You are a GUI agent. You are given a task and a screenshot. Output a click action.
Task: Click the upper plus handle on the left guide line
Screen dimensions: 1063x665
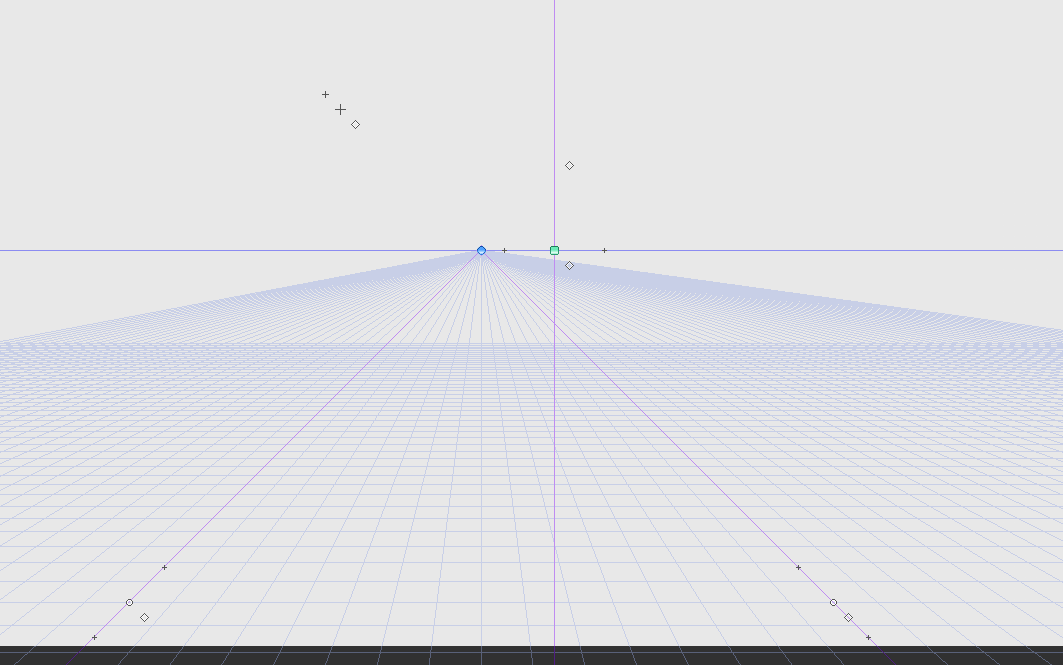165,567
